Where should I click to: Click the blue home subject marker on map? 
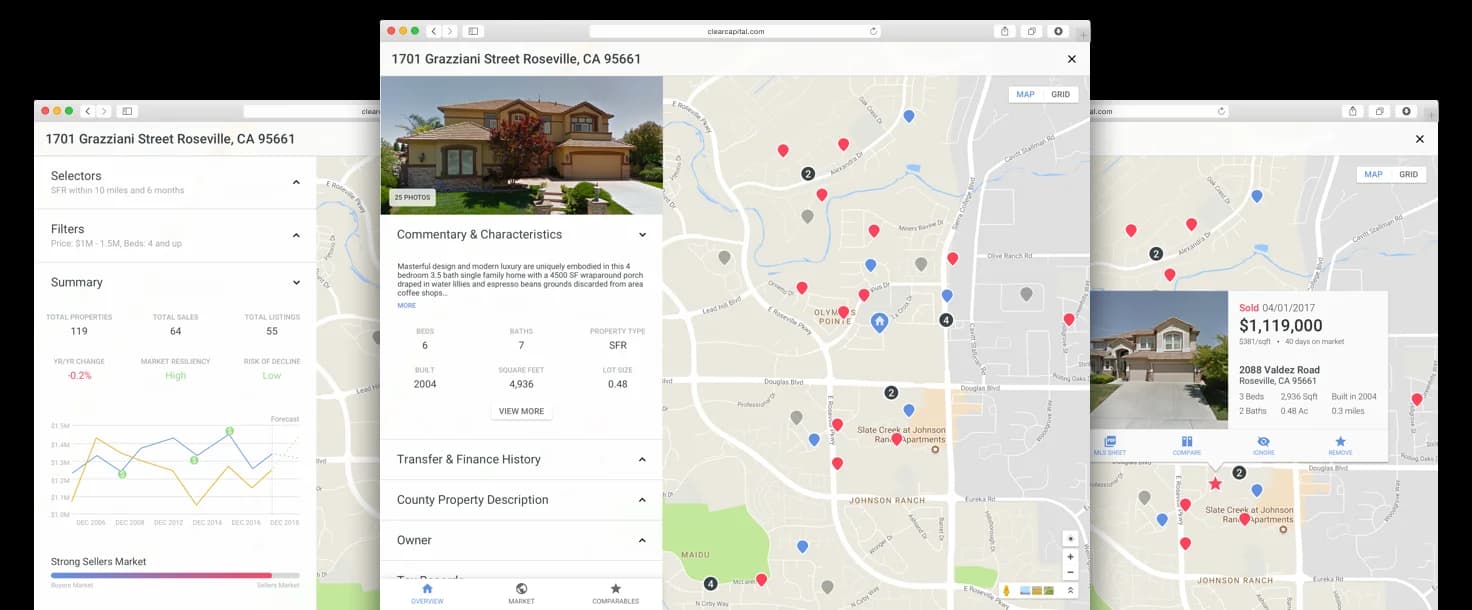click(879, 321)
